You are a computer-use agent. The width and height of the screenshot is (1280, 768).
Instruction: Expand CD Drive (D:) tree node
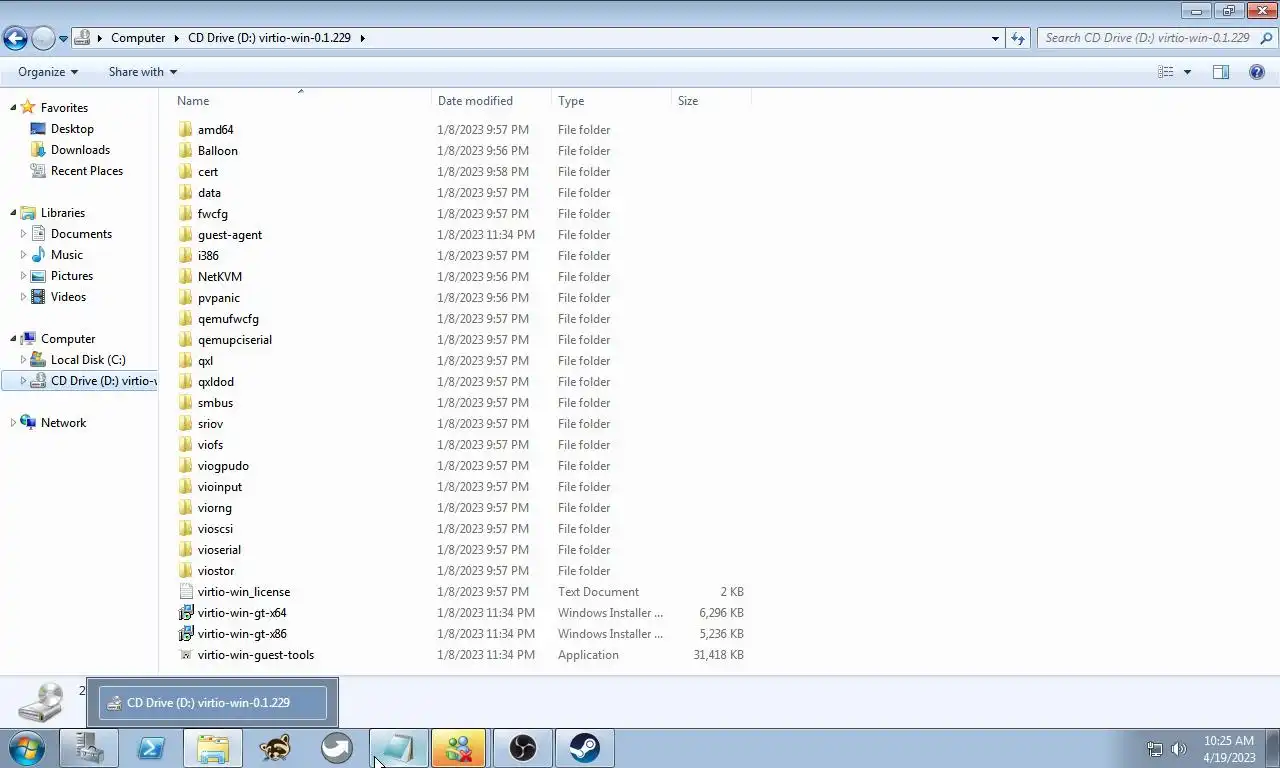(23, 381)
